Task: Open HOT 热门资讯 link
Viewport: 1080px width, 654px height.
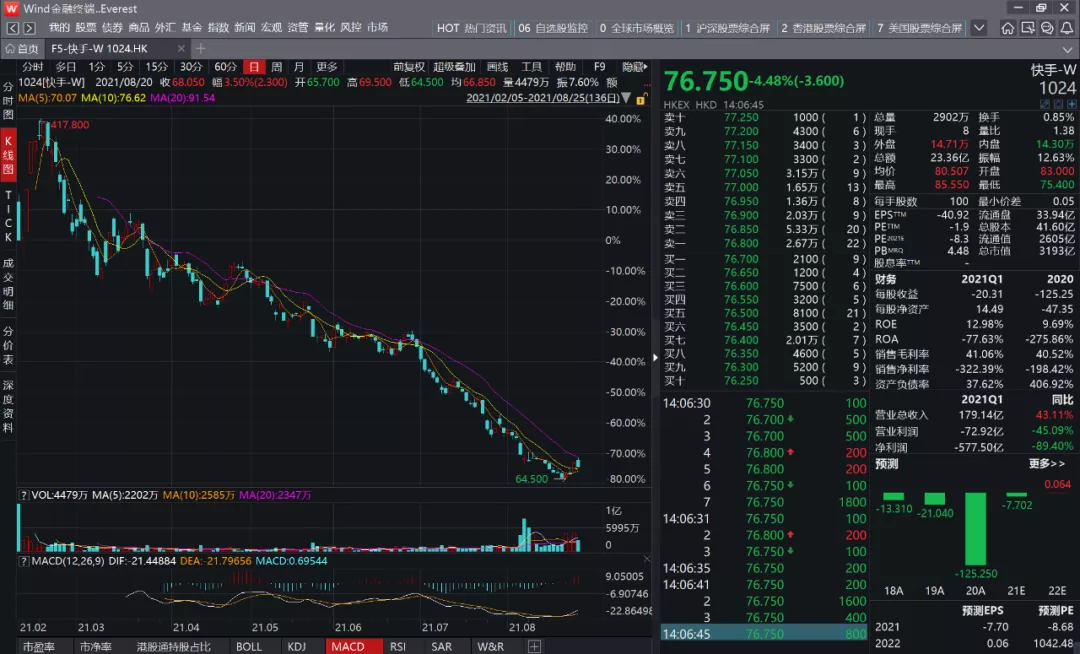Action: pyautogui.click(x=472, y=28)
